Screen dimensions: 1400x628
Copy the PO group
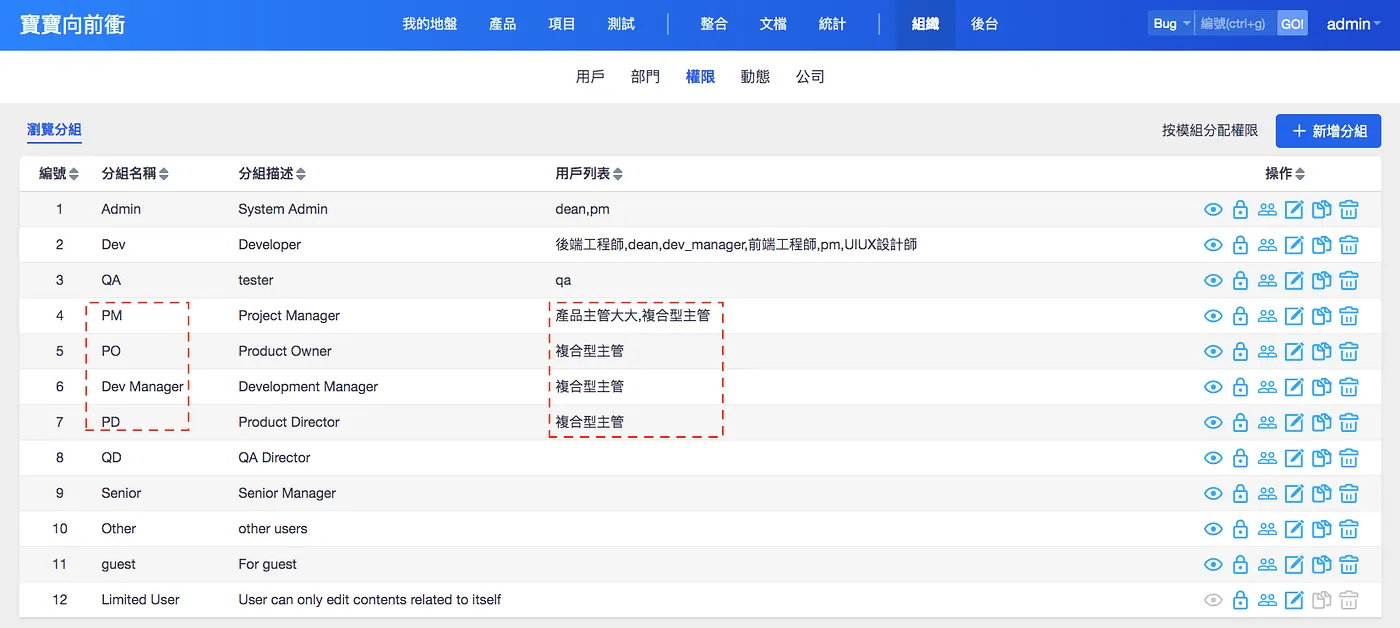1321,352
